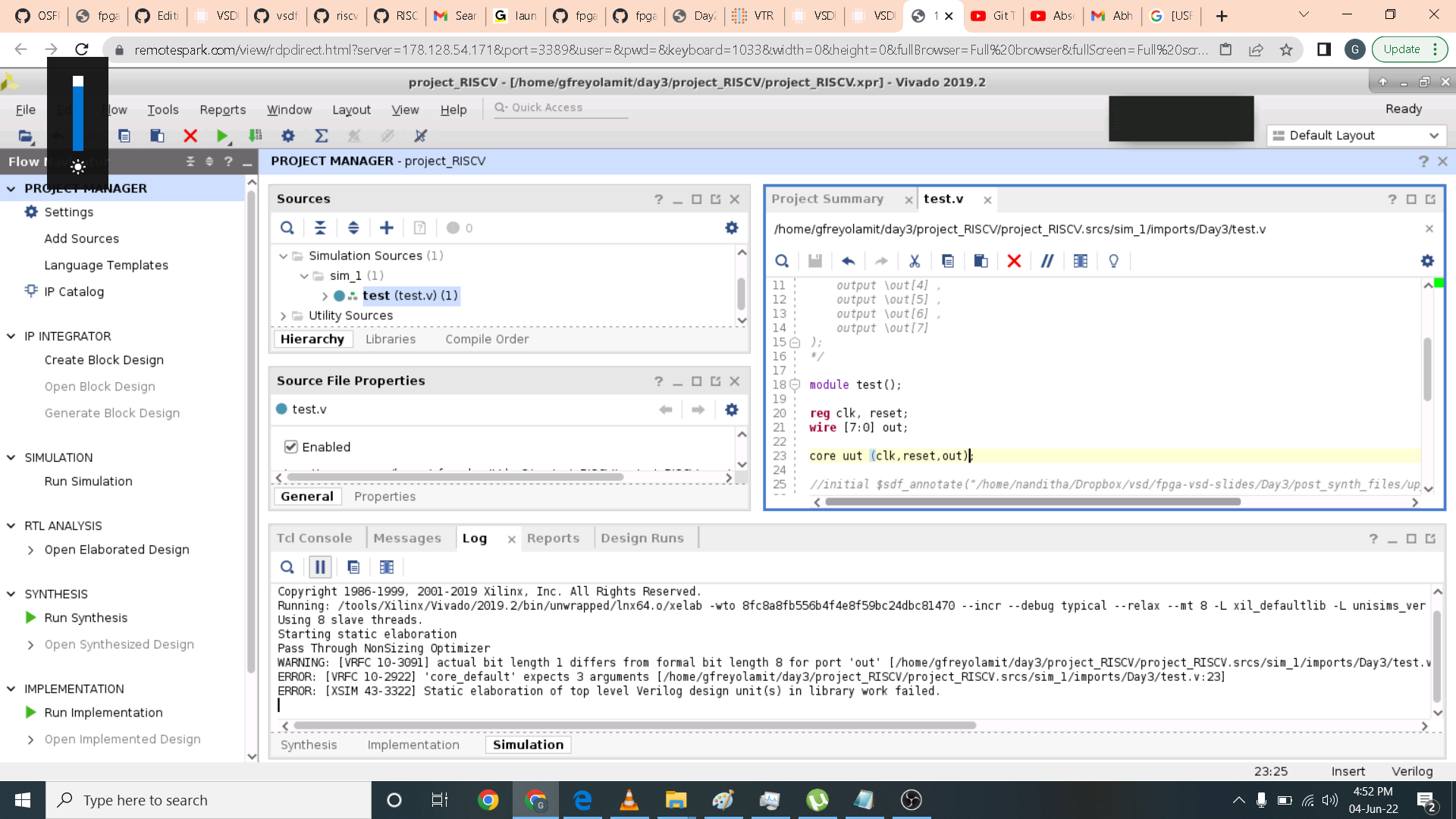
Task: Click the red X delete icon in editor
Action: pos(1014,261)
